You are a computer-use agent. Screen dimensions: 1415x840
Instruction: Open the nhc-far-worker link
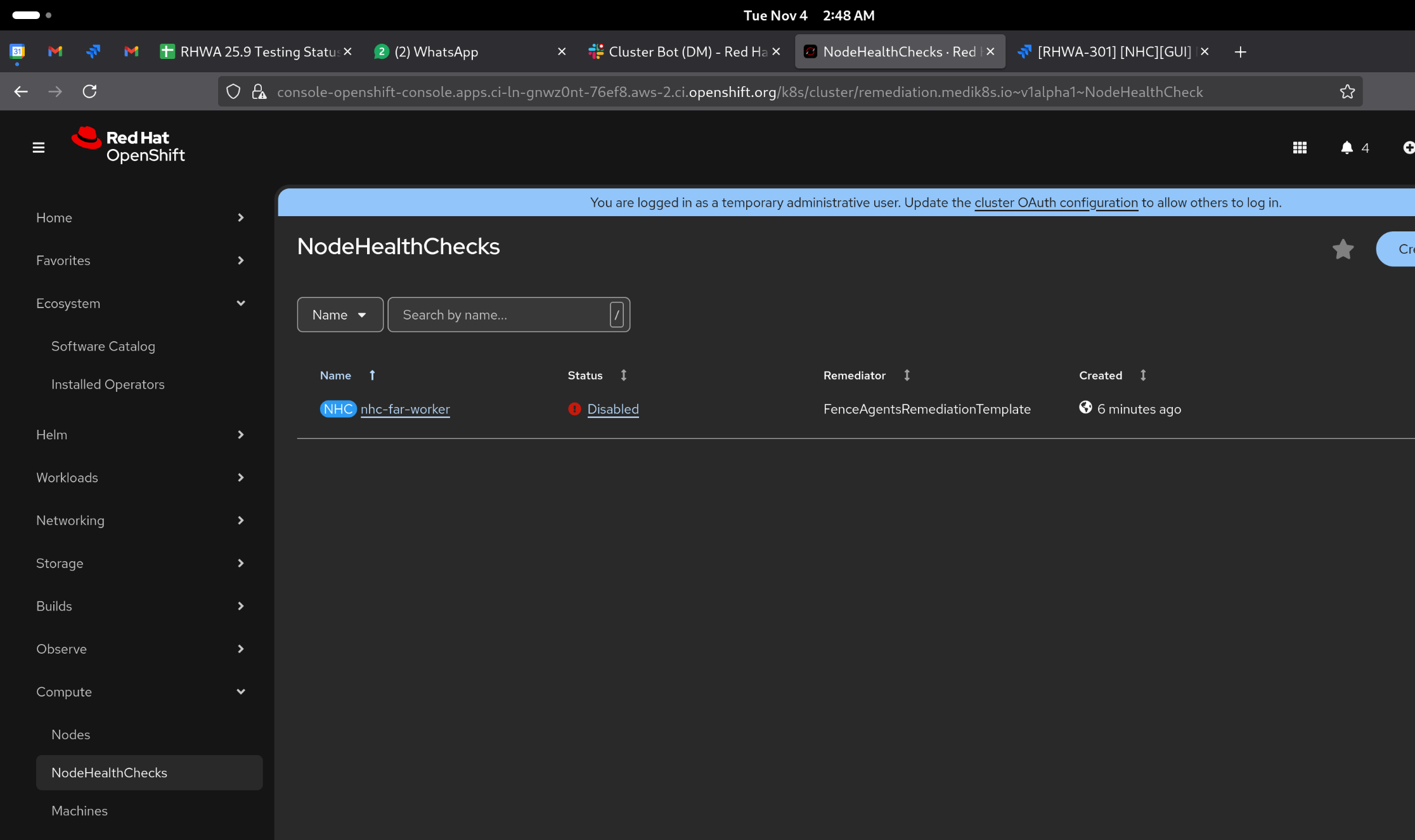pos(405,410)
